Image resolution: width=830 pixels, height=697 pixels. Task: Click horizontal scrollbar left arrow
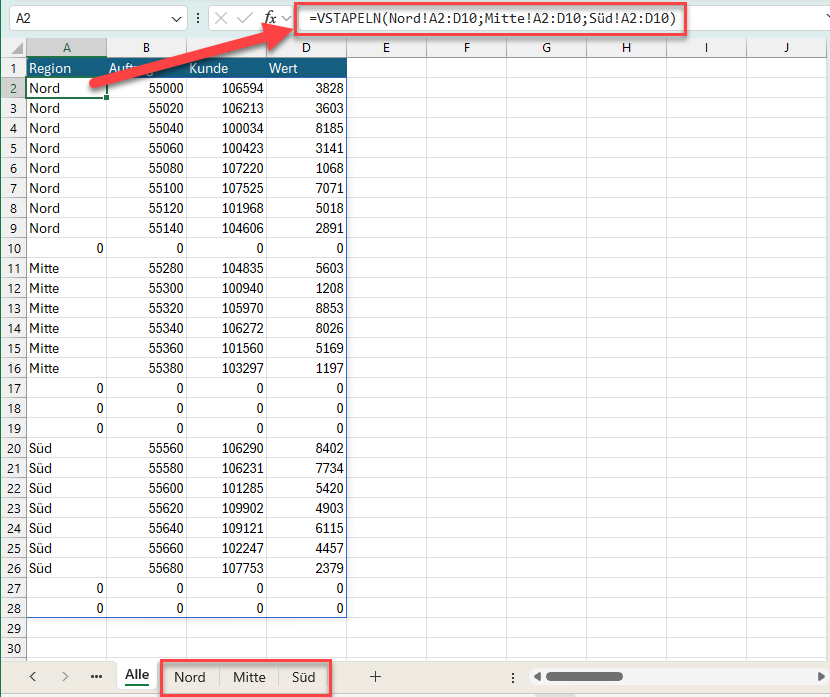click(537, 677)
